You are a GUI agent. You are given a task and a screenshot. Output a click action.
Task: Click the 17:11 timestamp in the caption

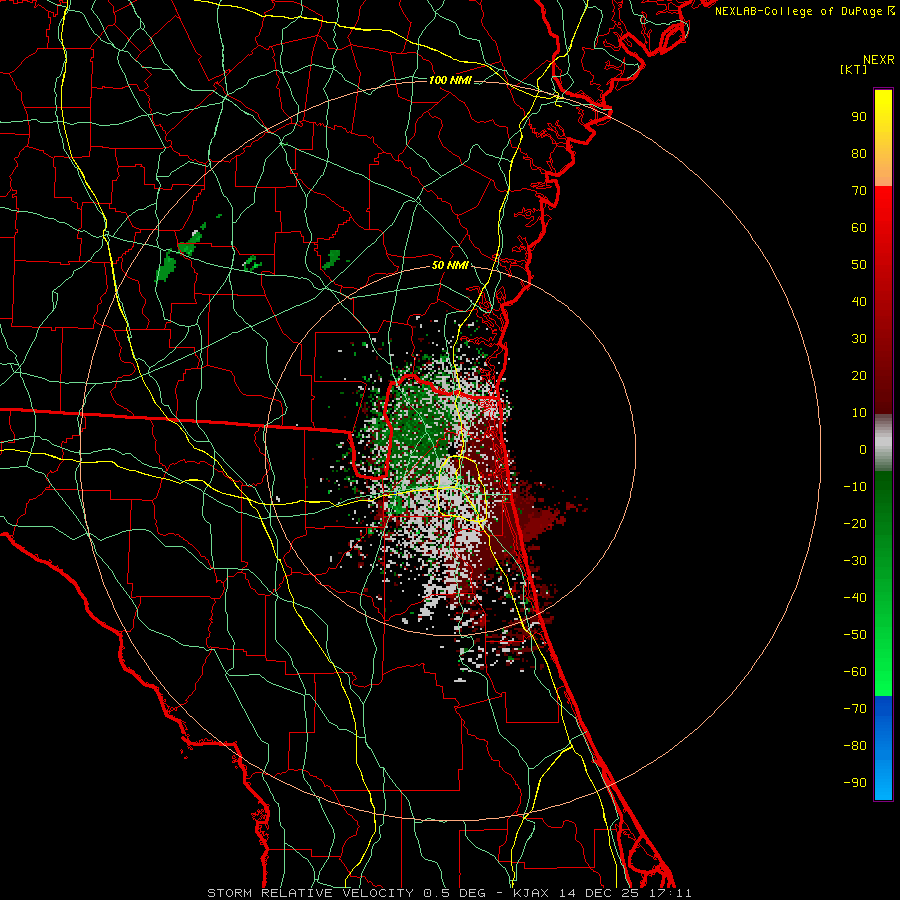click(x=670, y=893)
